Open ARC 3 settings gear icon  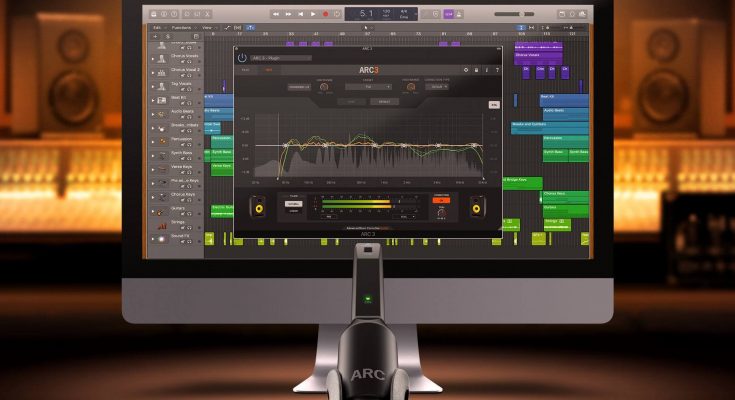click(466, 70)
